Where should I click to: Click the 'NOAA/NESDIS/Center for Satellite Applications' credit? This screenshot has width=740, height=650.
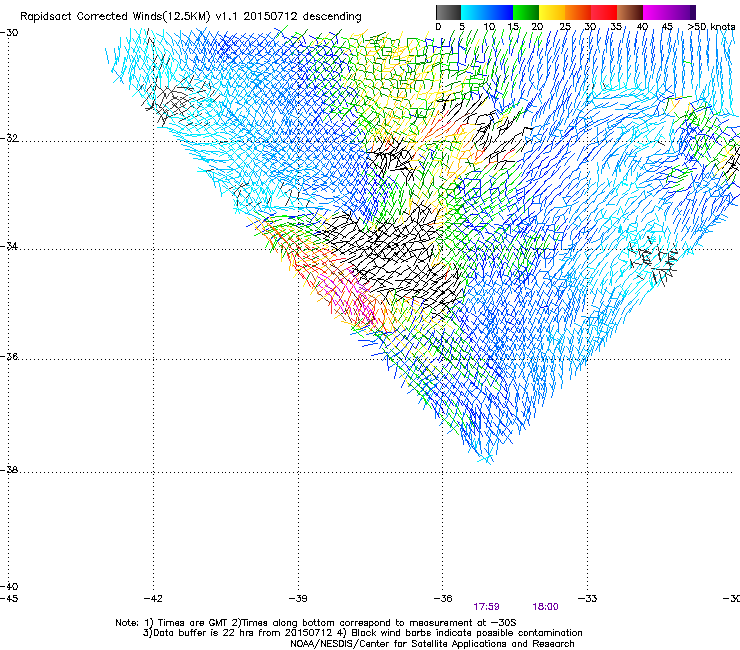click(x=400, y=644)
